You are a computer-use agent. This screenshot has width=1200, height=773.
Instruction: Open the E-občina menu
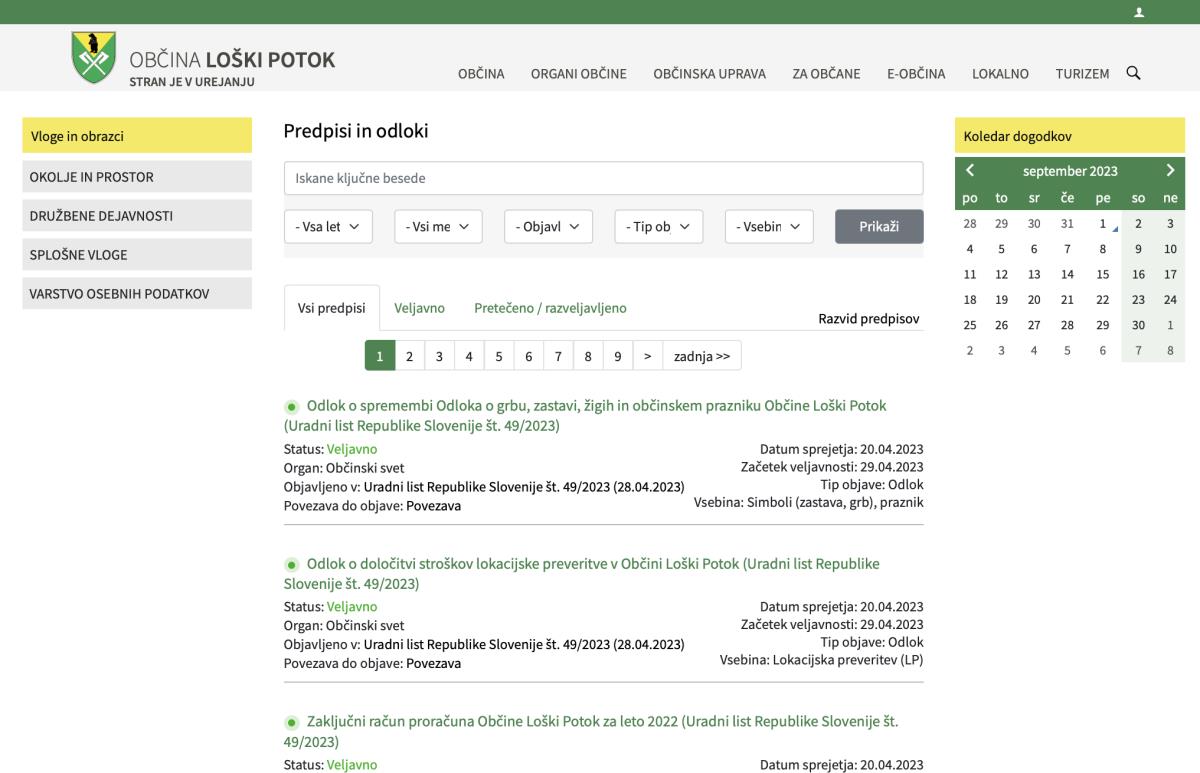tap(916, 73)
